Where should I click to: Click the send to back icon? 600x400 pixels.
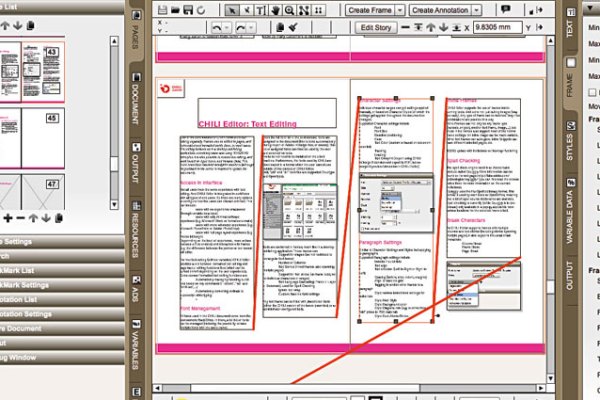point(456,28)
